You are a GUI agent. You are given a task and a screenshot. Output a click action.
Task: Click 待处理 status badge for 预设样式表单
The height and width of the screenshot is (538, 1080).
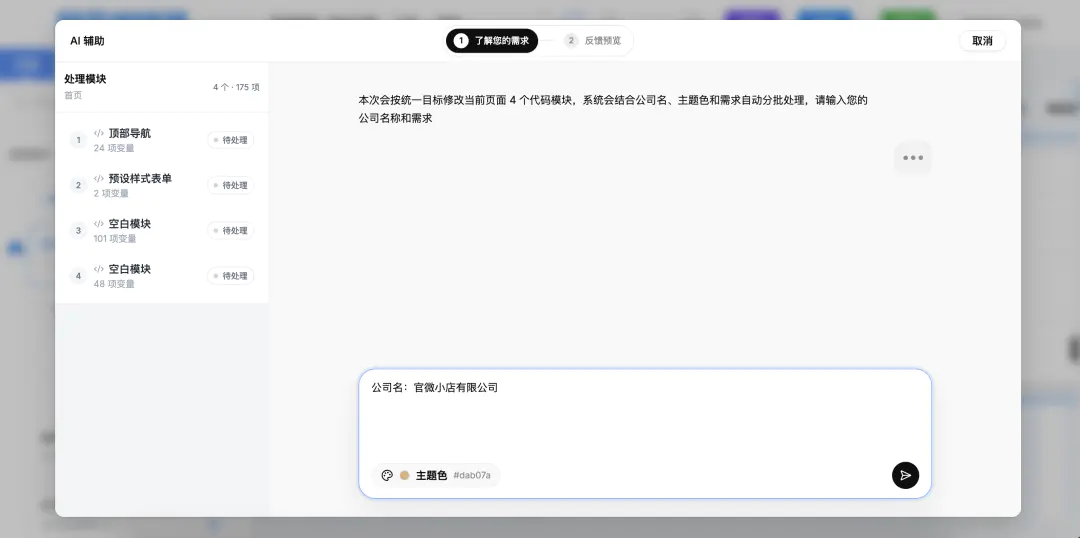[231, 185]
